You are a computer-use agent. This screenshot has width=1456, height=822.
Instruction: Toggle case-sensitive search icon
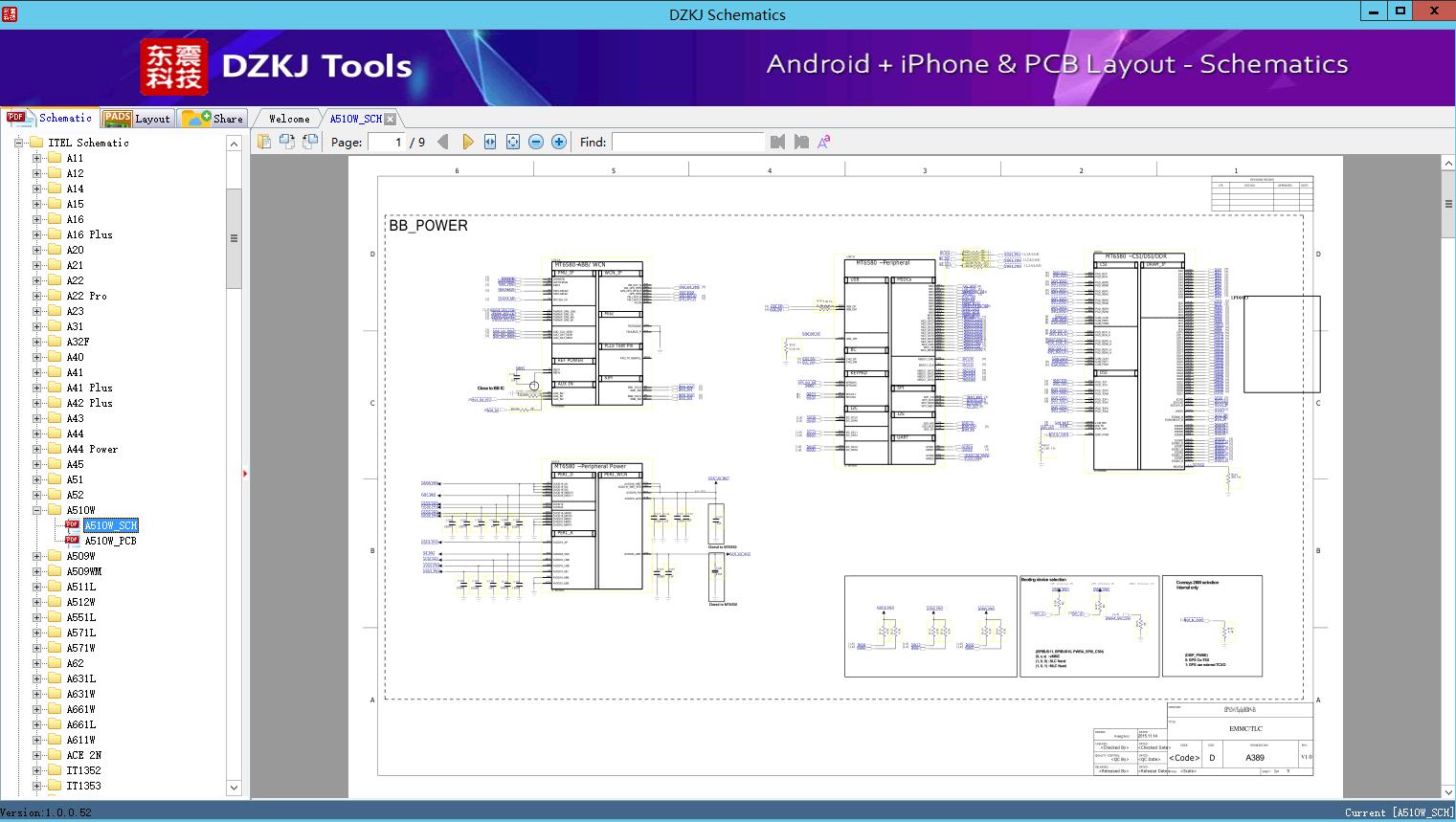(x=824, y=142)
